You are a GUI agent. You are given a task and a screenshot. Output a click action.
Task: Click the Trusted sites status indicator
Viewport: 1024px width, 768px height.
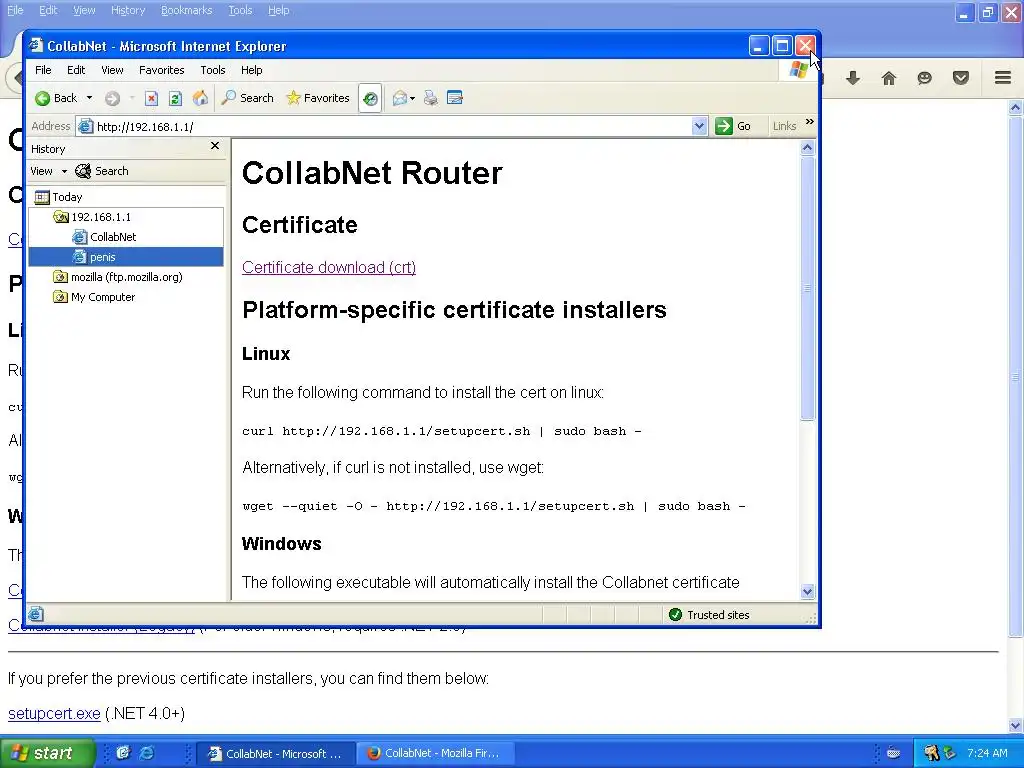(709, 615)
